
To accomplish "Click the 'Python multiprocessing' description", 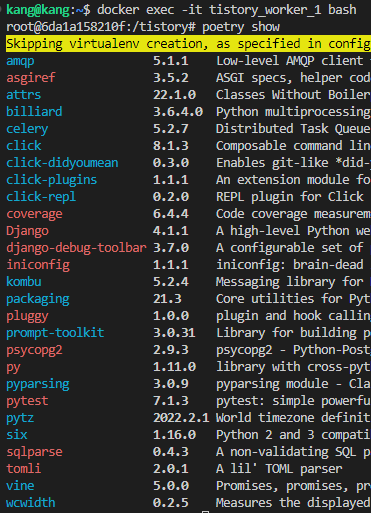I will coord(293,112).
